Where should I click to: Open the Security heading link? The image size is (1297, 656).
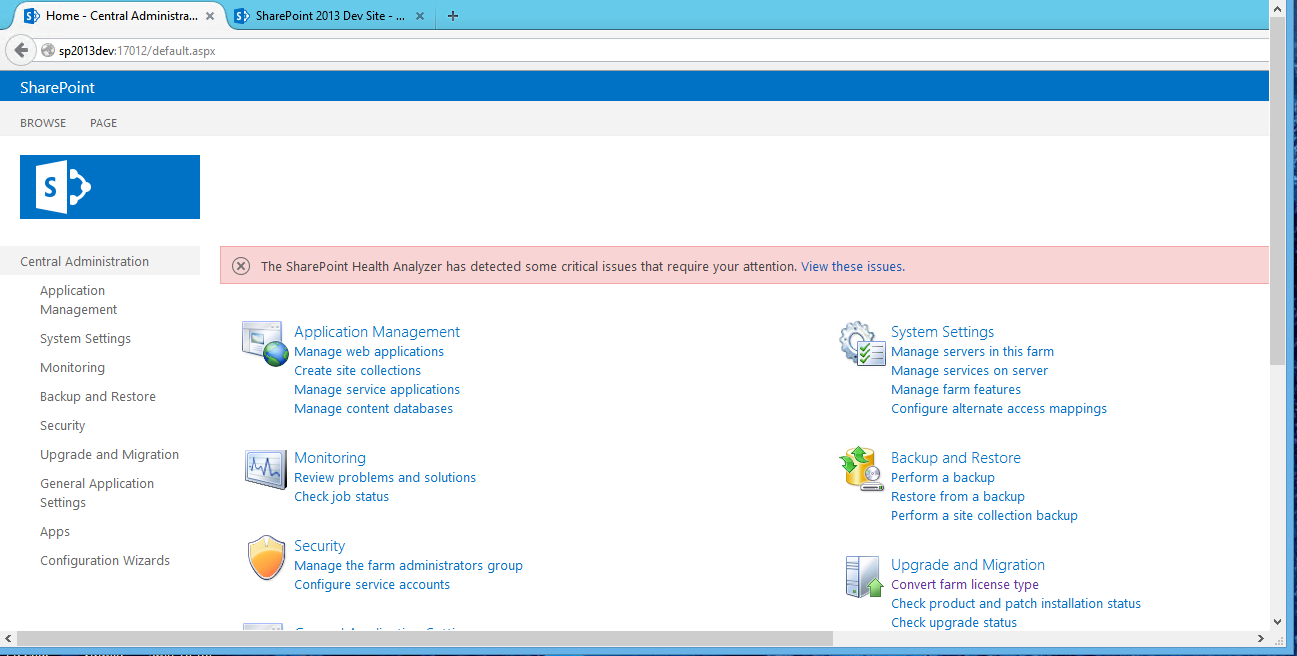click(x=319, y=546)
